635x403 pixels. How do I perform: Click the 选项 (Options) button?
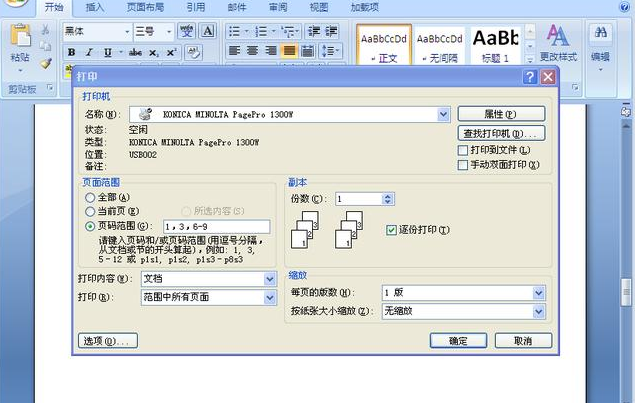pos(108,341)
